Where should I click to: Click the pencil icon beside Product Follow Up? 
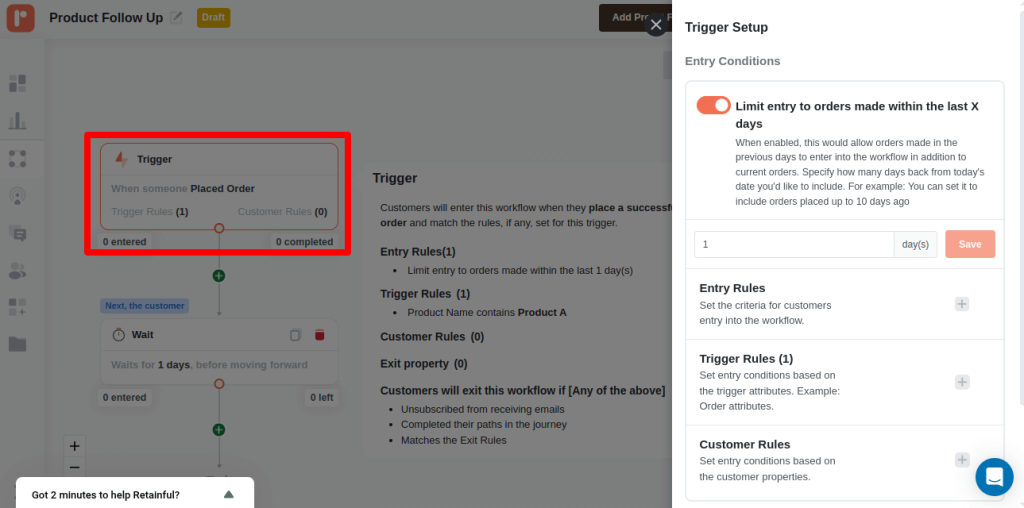point(177,17)
